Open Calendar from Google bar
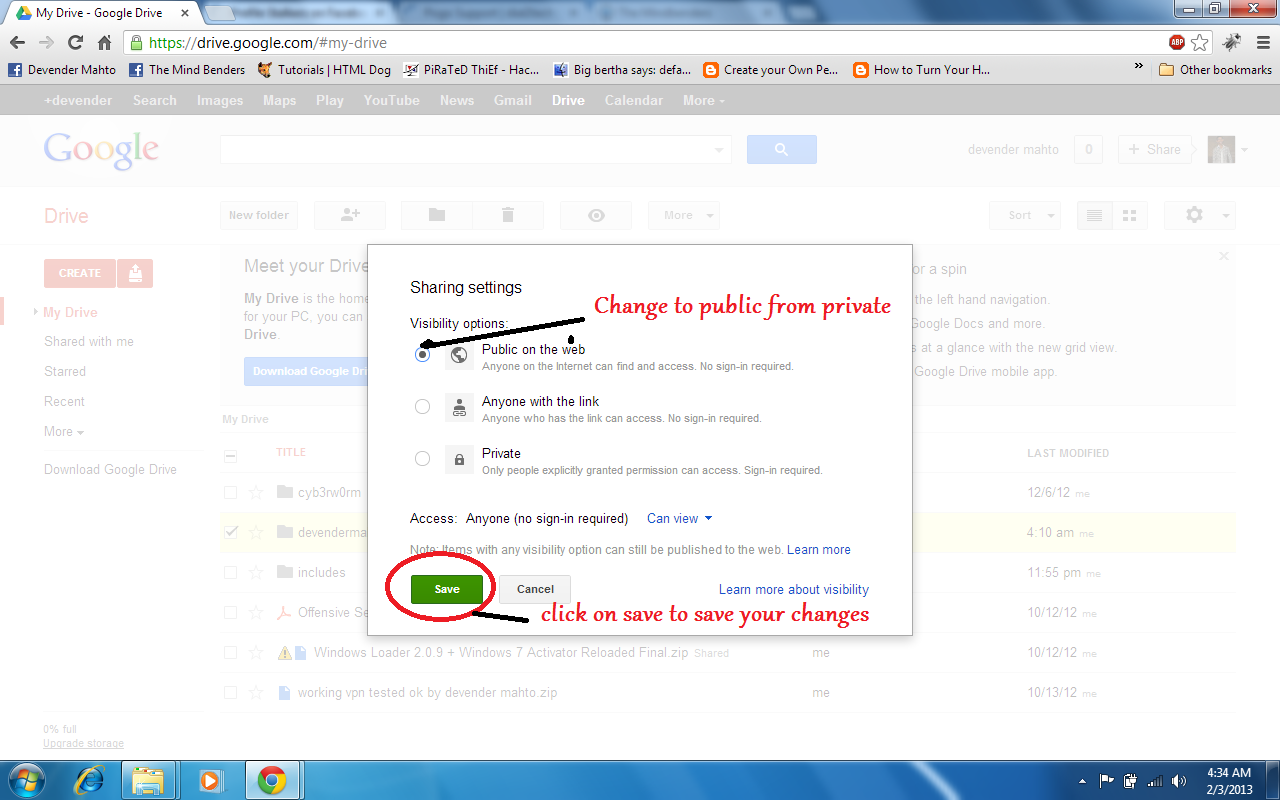1280x800 pixels. (x=634, y=100)
